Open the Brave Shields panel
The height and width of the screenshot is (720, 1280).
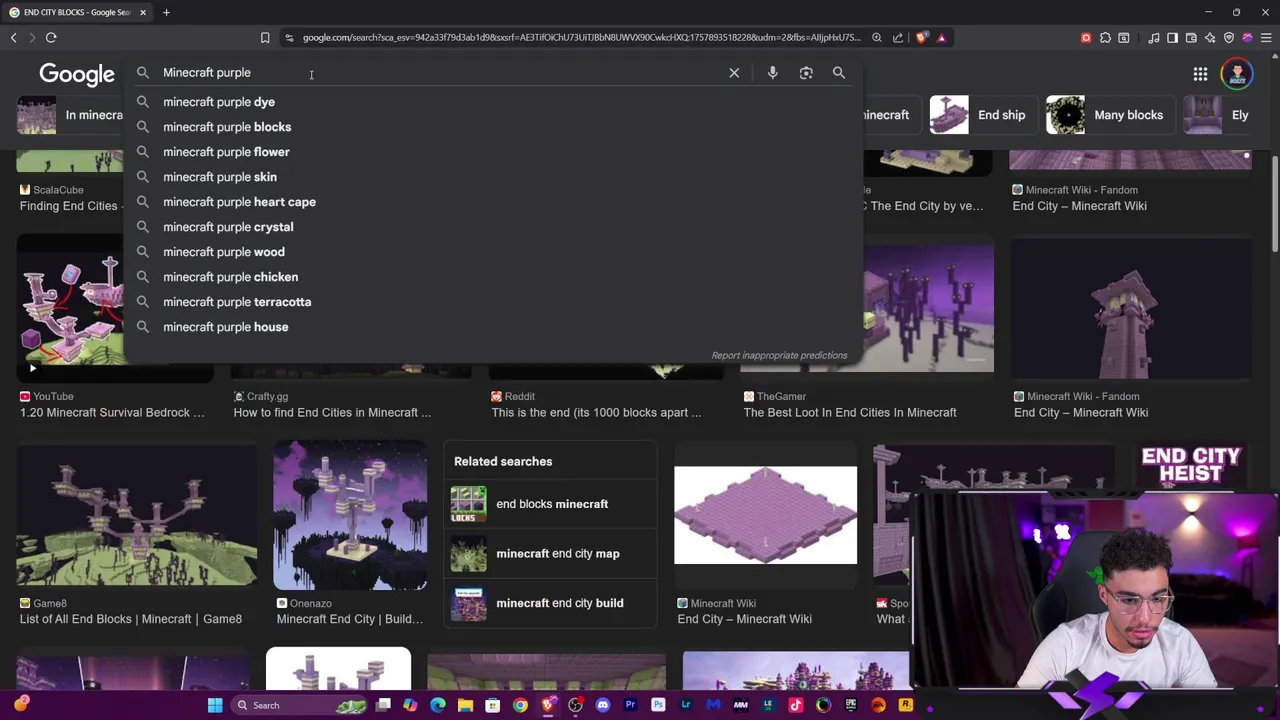(921, 38)
